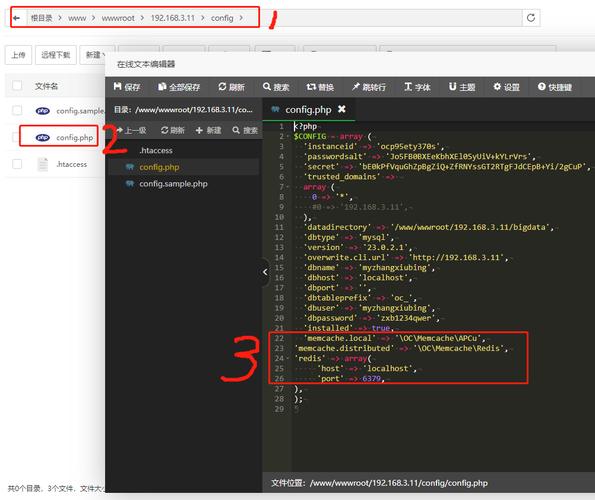Fold redis array at line 24 gutter
Viewport: 595px width, 500px height.
[x=288, y=358]
